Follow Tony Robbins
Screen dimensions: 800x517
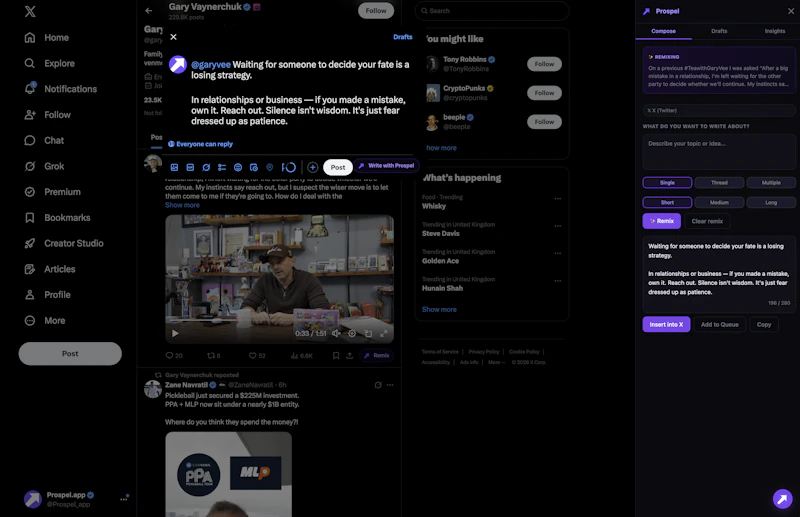(544, 64)
